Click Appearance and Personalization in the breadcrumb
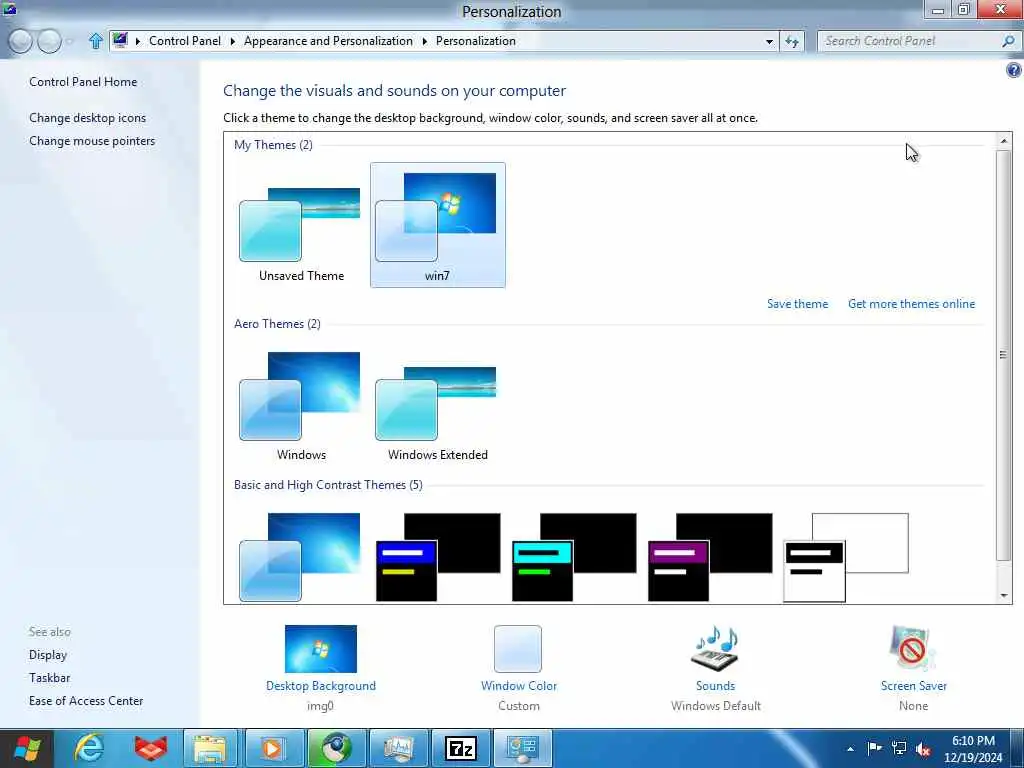The height and width of the screenshot is (768, 1024). tap(328, 40)
